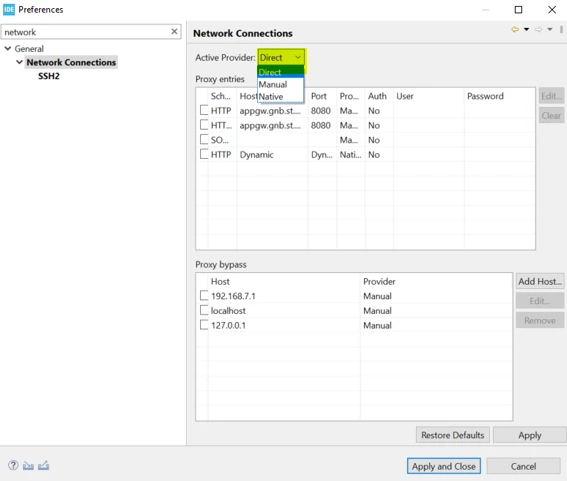Toggle the localhost bypass checkbox

pos(204,310)
